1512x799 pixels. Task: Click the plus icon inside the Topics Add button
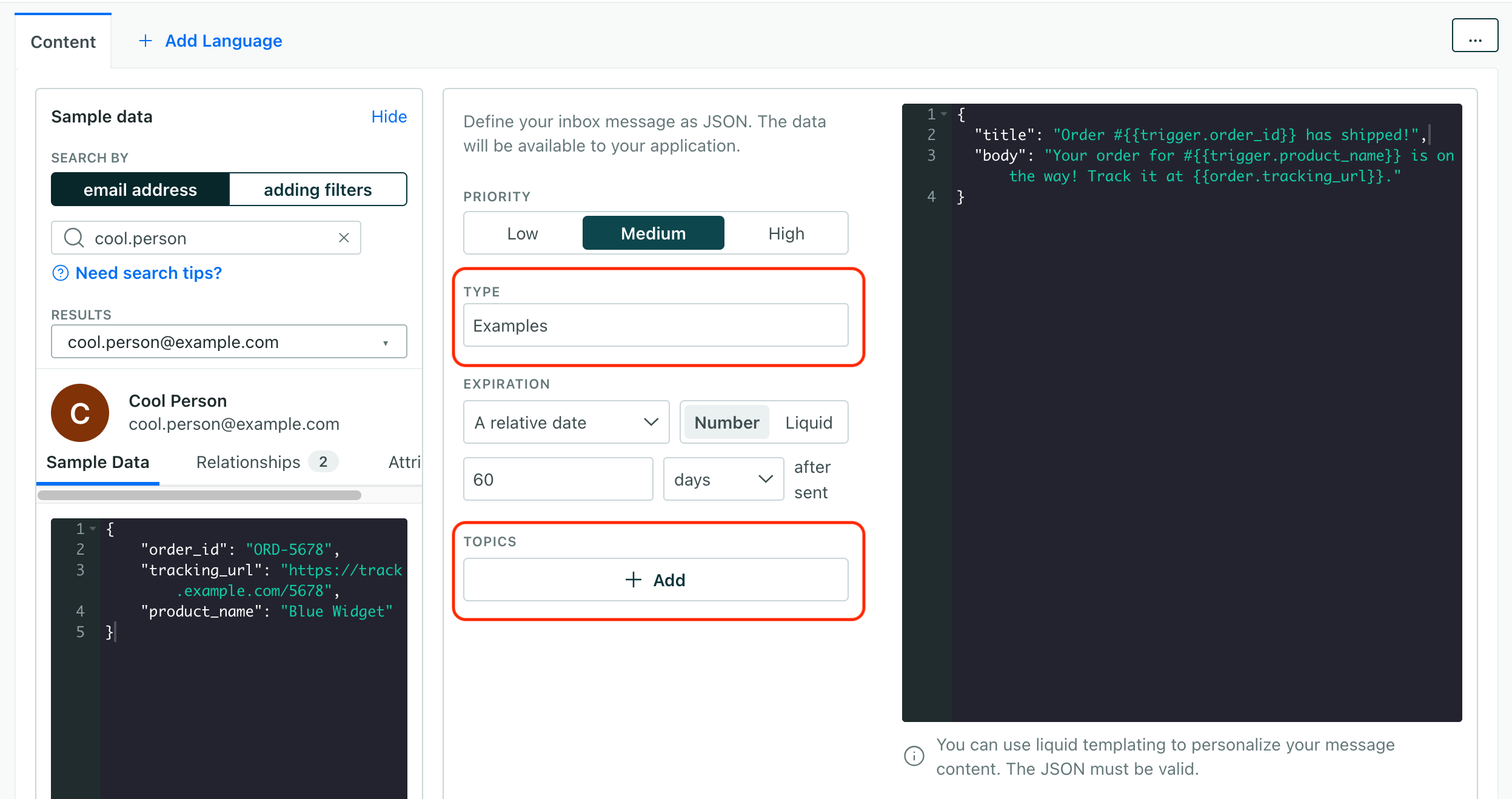point(632,580)
